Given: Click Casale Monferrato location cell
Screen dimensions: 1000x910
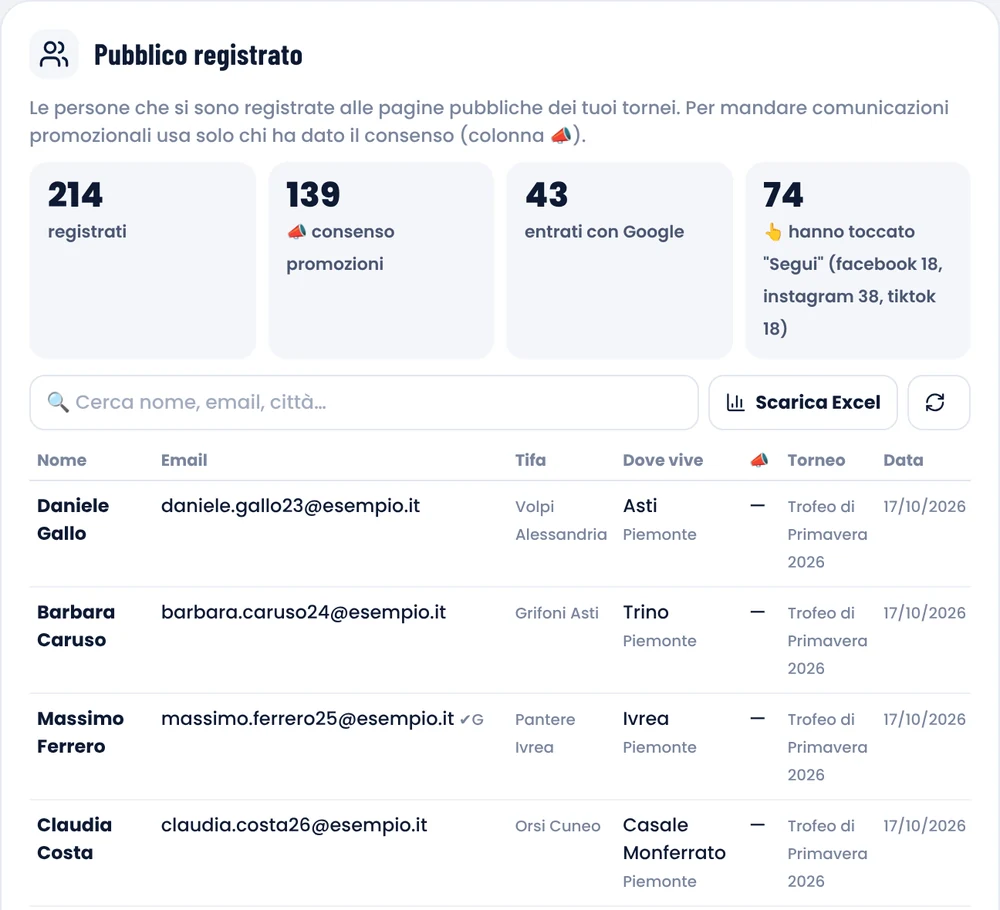Looking at the screenshot, I should click(x=674, y=853).
